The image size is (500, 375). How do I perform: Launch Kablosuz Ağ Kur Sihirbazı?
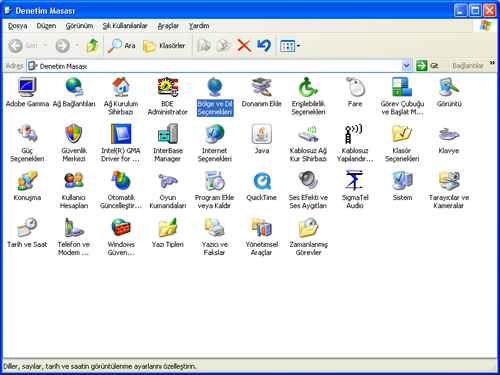(308, 143)
